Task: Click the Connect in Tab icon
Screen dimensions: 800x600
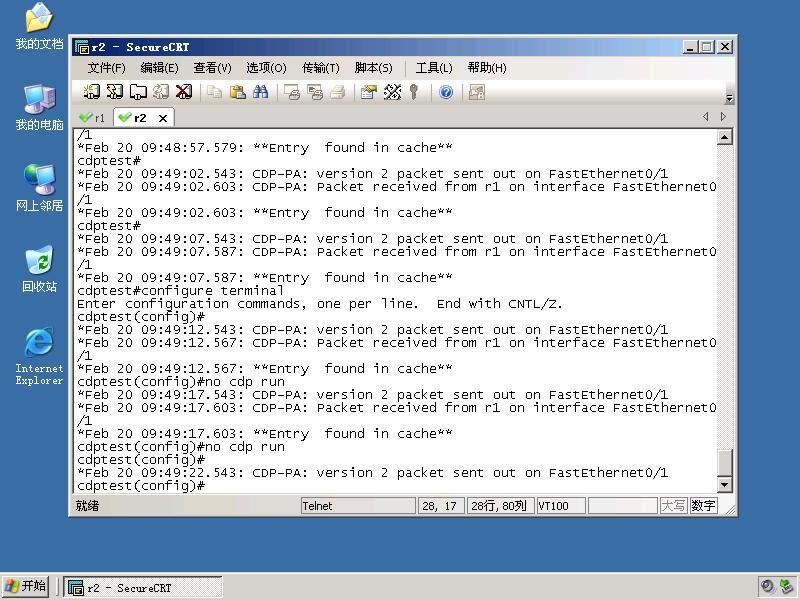Action: [x=138, y=92]
